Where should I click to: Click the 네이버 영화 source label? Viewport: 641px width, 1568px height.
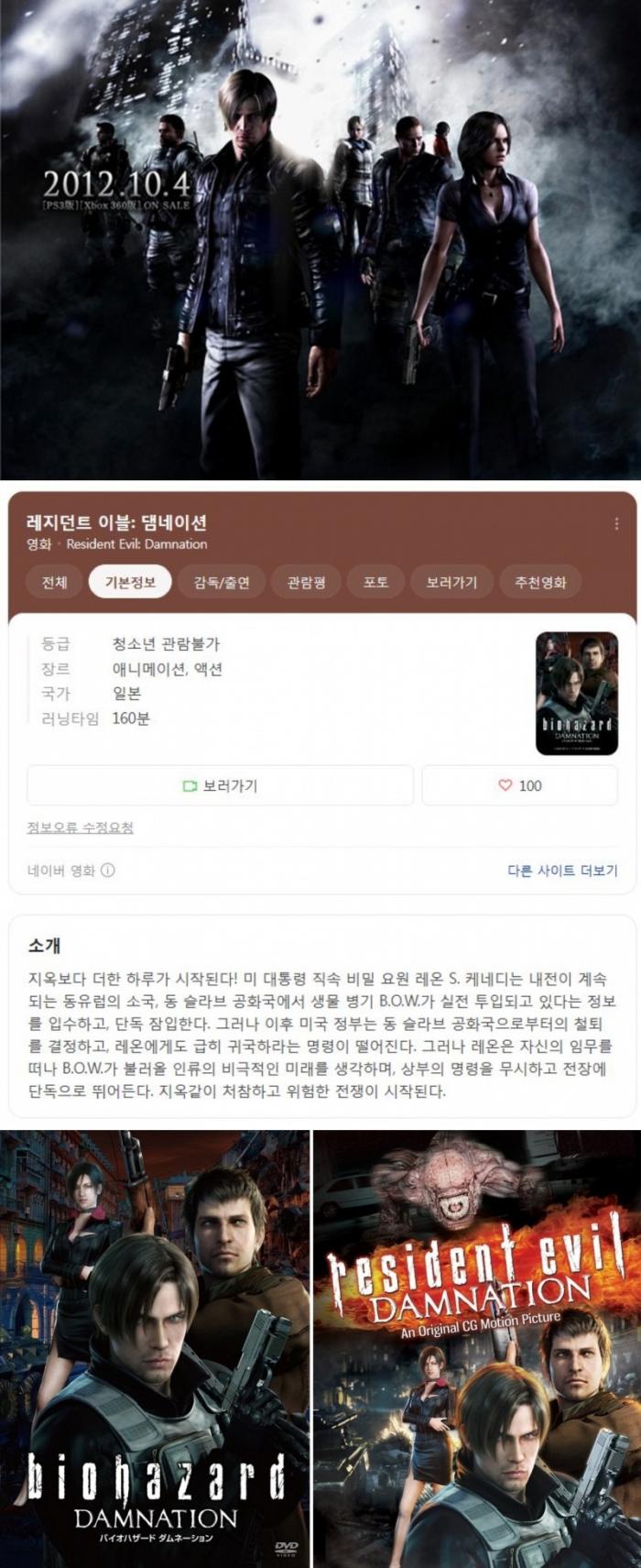tap(61, 871)
